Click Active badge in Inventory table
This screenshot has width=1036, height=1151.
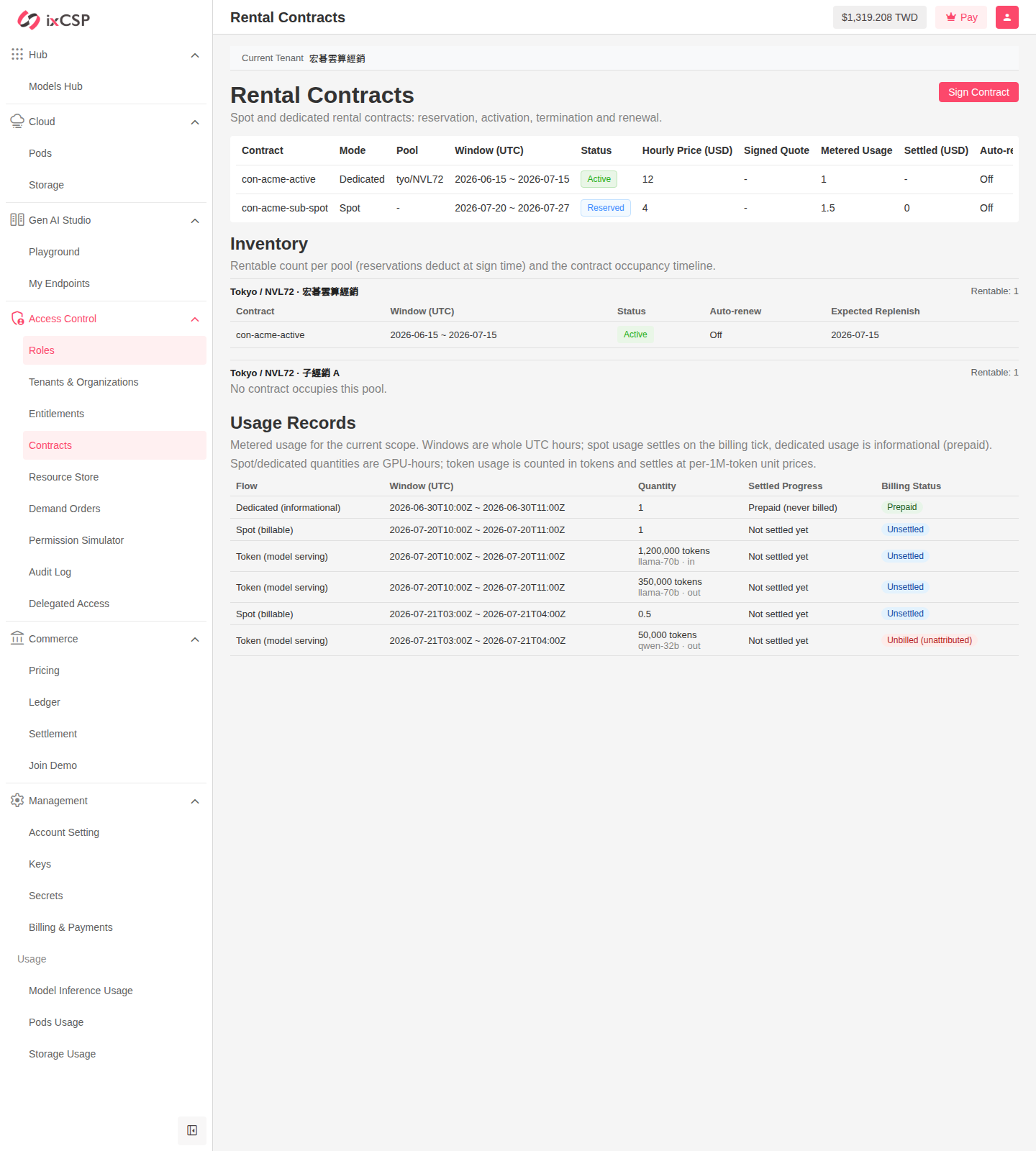pos(635,335)
